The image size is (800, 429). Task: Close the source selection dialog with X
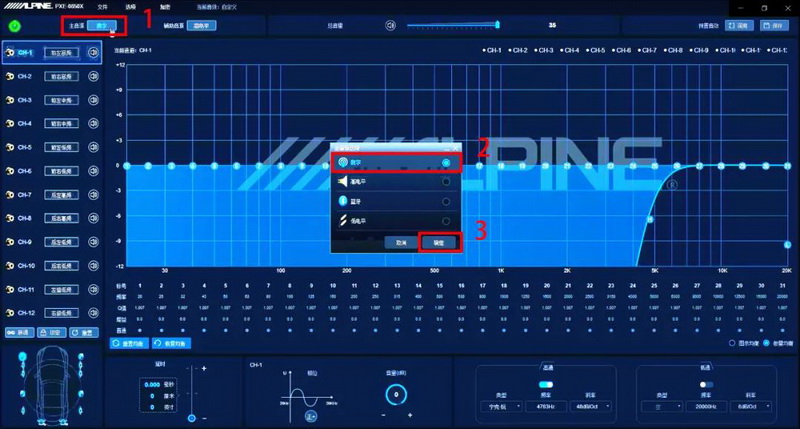tap(456, 148)
